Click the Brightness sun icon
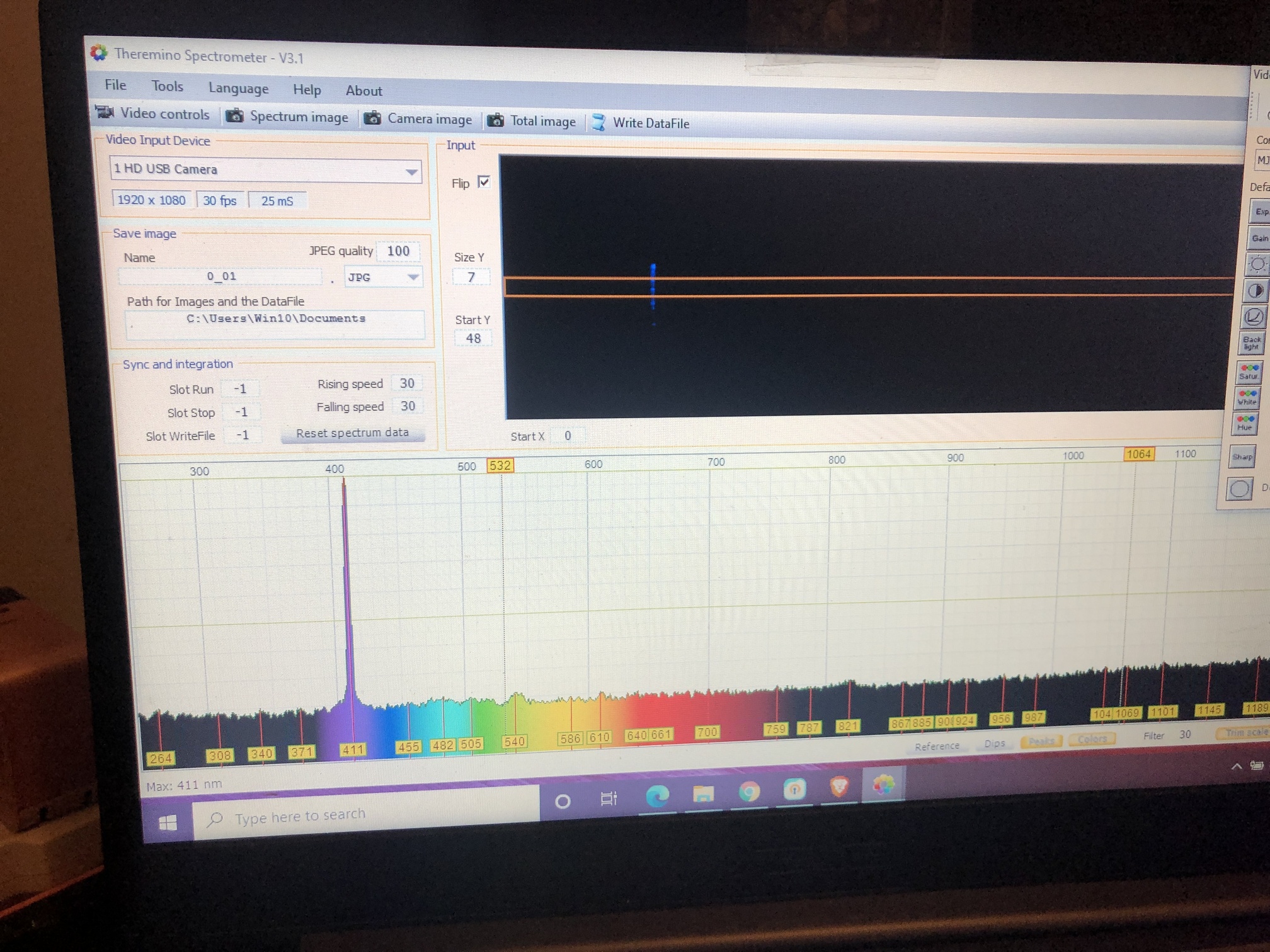Screen dimensions: 1270x952 point(1257,264)
